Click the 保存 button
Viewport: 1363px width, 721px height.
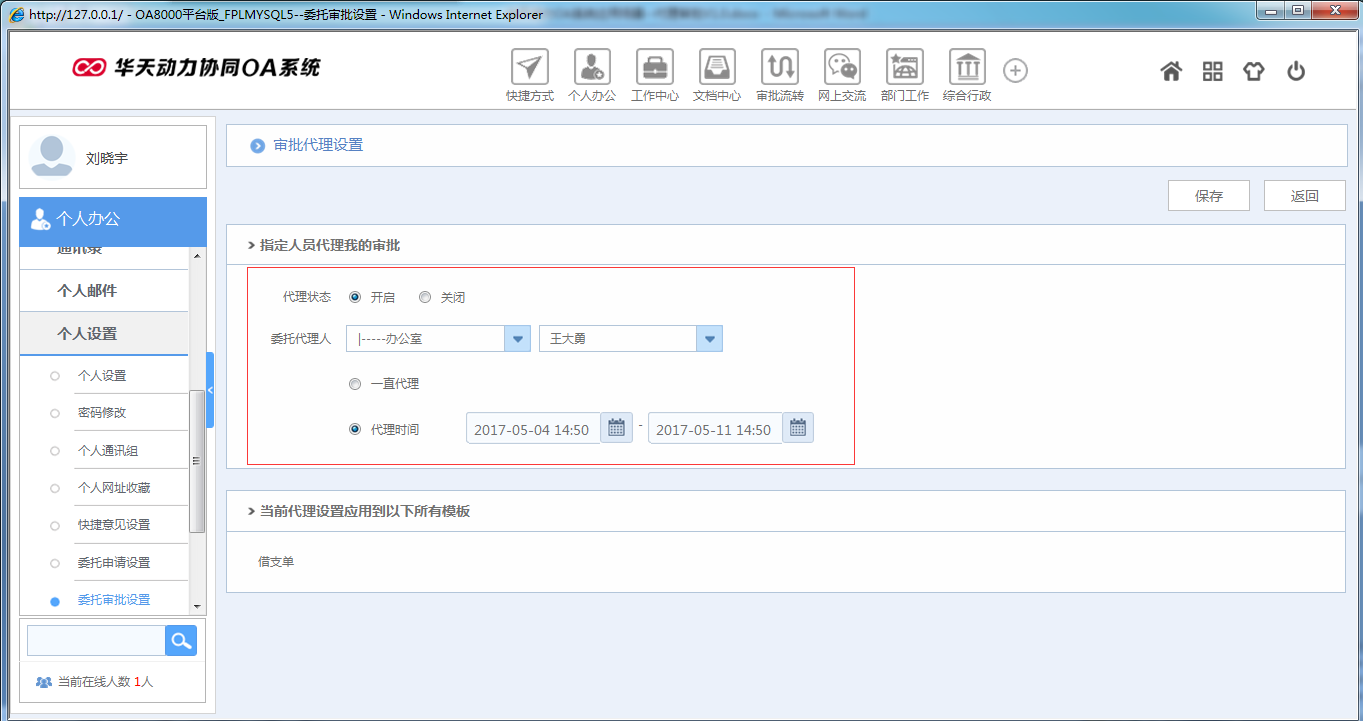pos(1208,195)
